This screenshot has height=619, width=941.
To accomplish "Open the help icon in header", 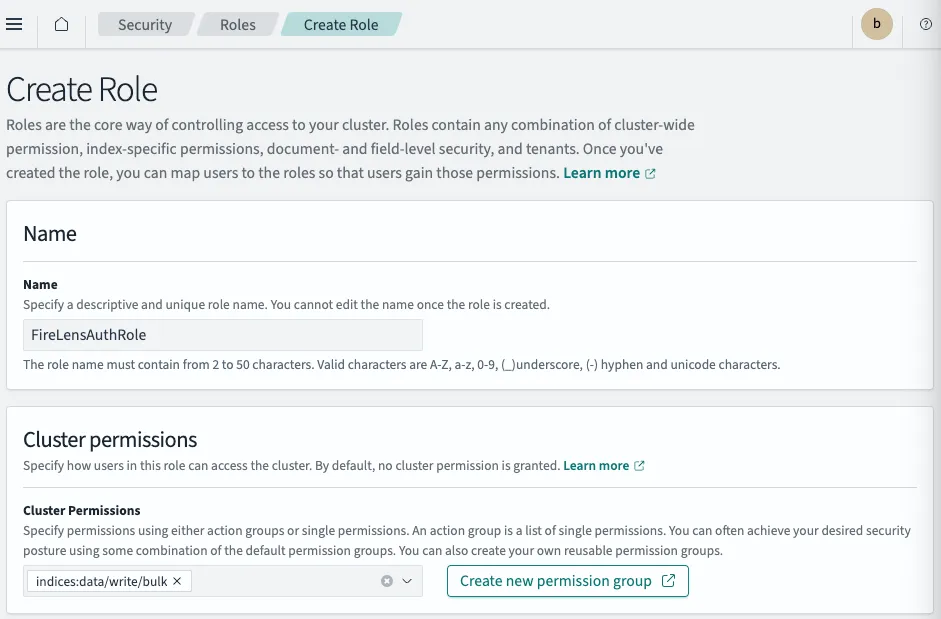I will (x=924, y=24).
